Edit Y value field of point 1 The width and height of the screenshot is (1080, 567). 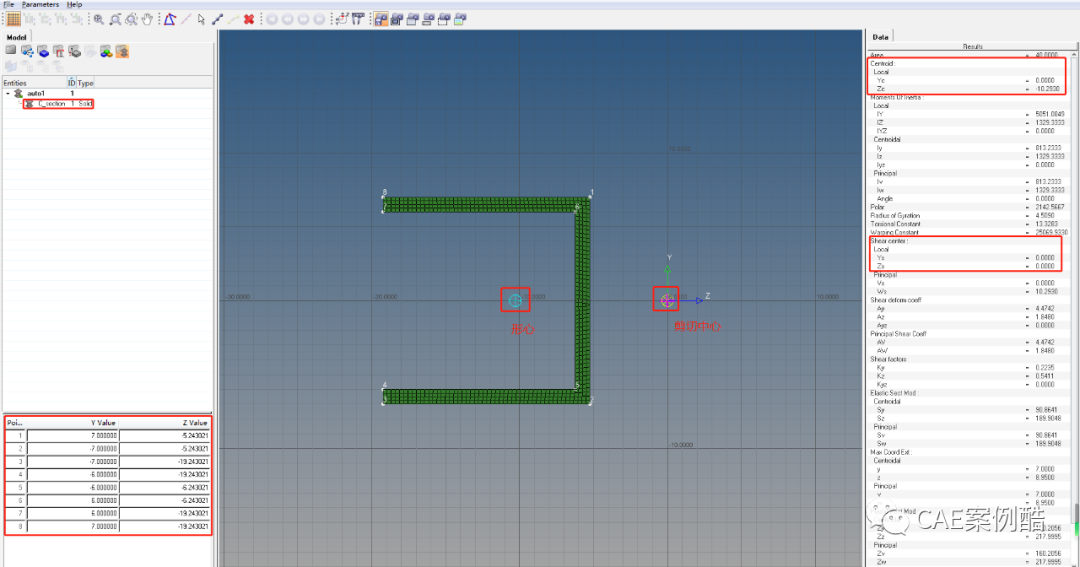(x=73, y=435)
